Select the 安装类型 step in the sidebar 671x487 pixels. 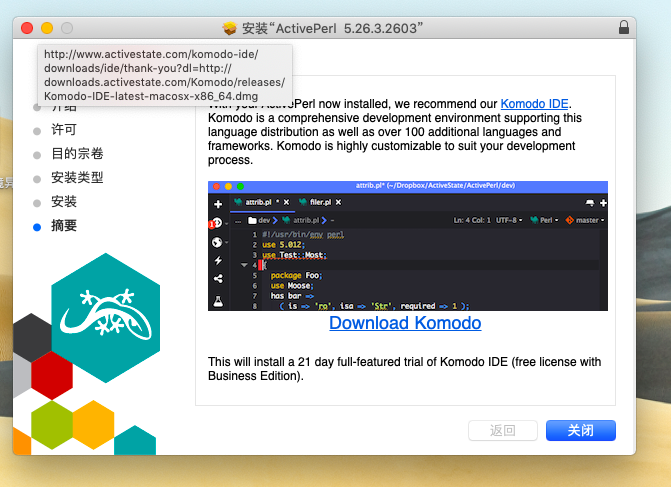click(77, 178)
